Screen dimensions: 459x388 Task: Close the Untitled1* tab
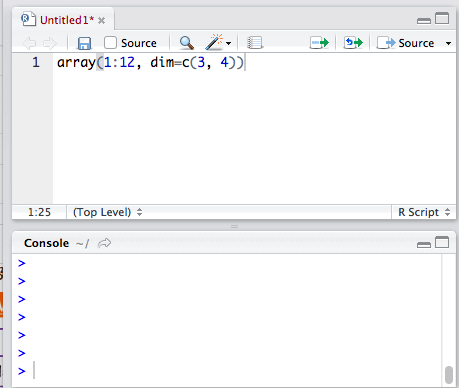(x=102, y=21)
